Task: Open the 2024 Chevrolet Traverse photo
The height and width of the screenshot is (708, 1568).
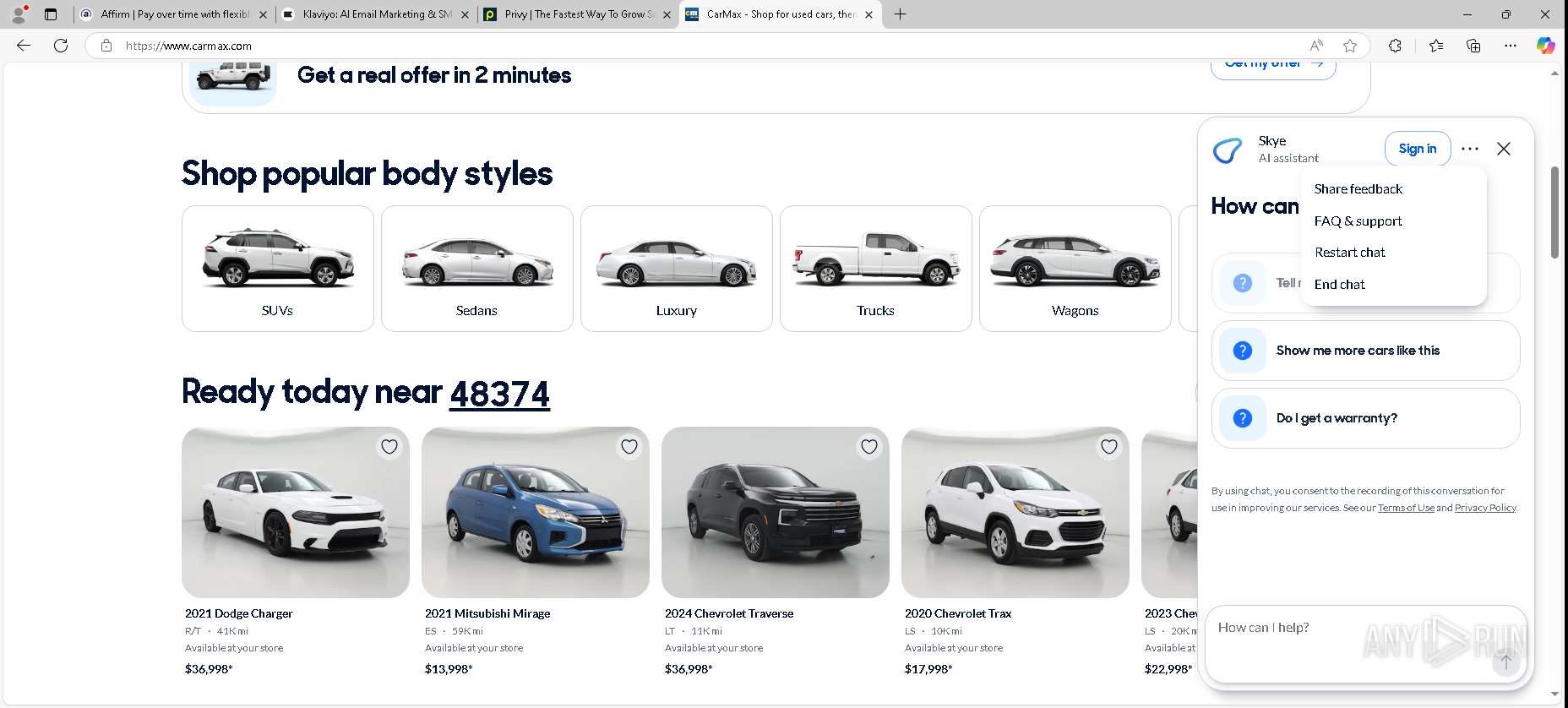Action: [x=776, y=512]
